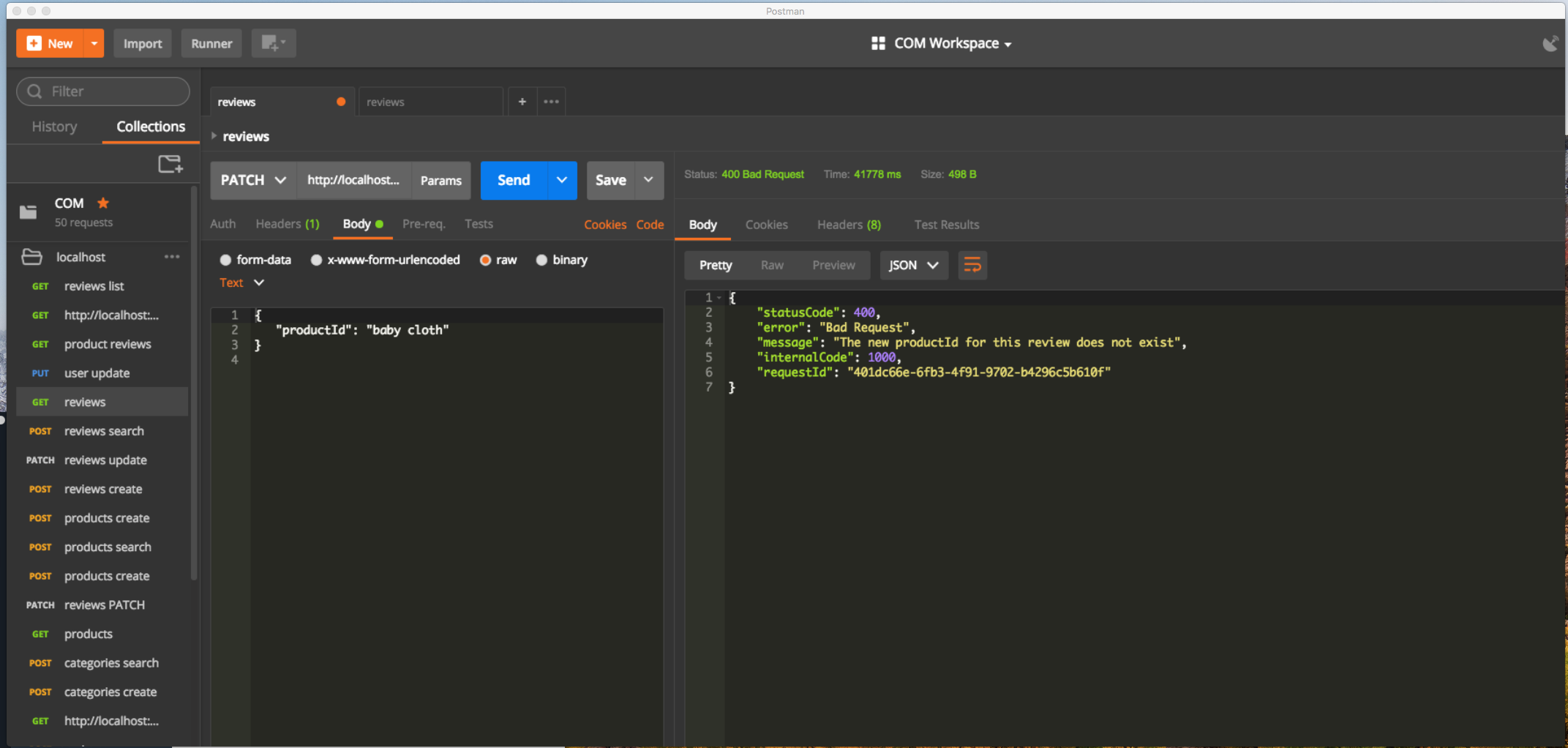
Task: Choose x-www-form-urlencoded body format
Action: click(316, 260)
